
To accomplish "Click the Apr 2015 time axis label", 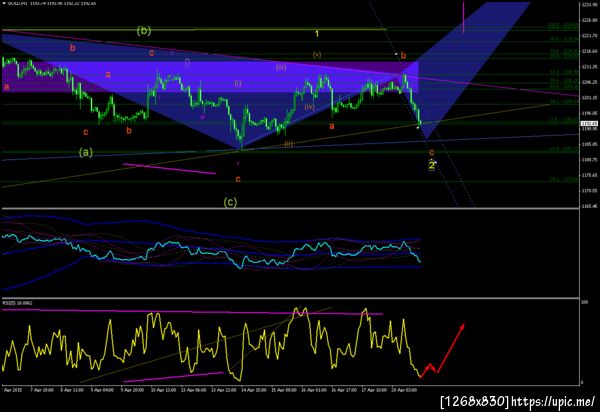I will coord(13,390).
